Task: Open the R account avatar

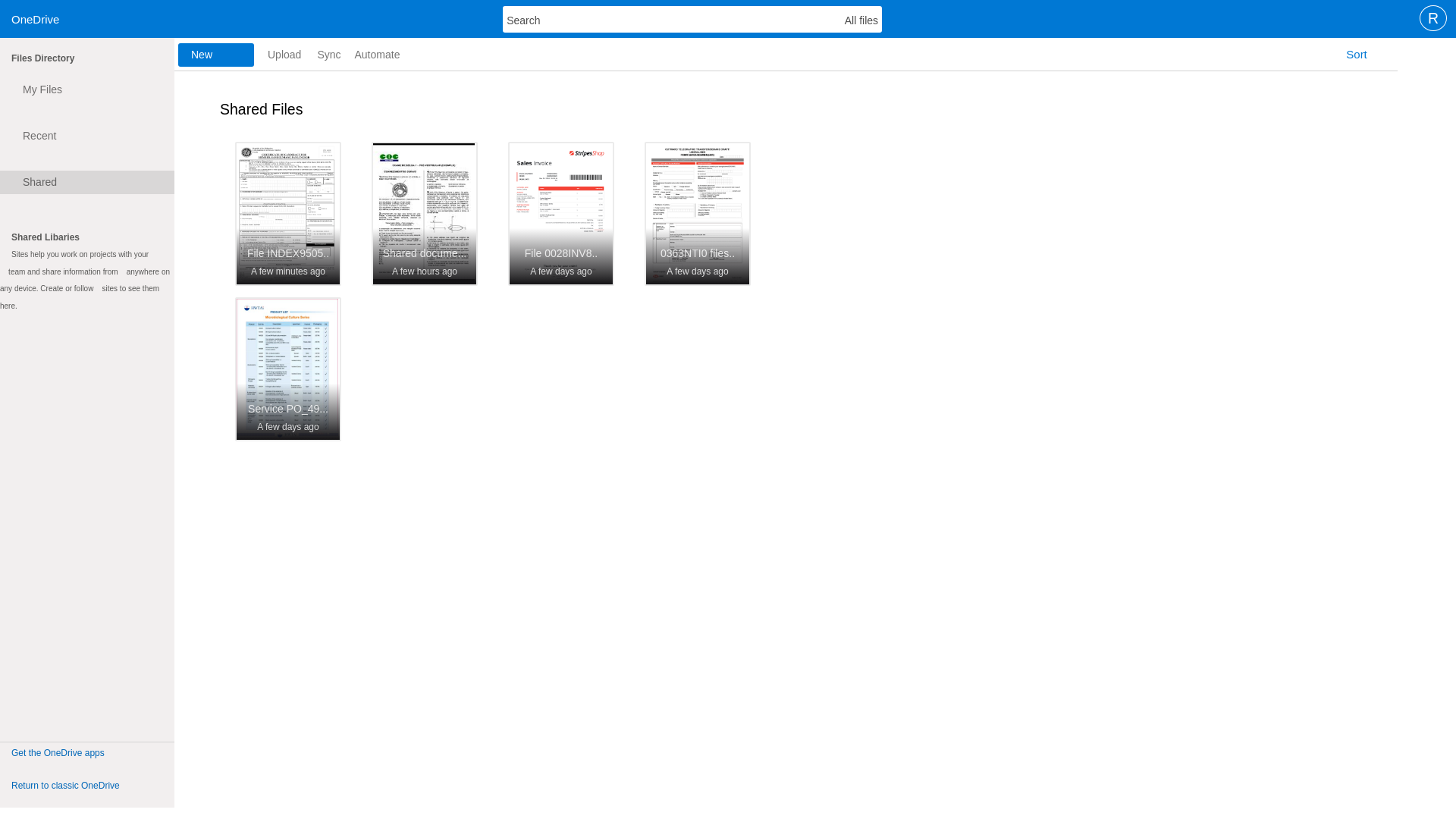Action: point(1432,19)
